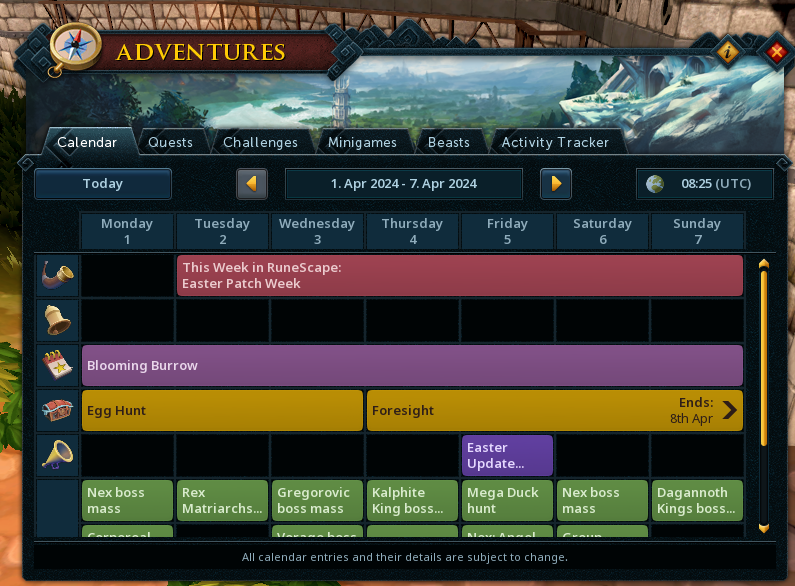This screenshot has height=586, width=795.
Task: Click the calendar scrollbar down arrow
Action: pos(764,528)
